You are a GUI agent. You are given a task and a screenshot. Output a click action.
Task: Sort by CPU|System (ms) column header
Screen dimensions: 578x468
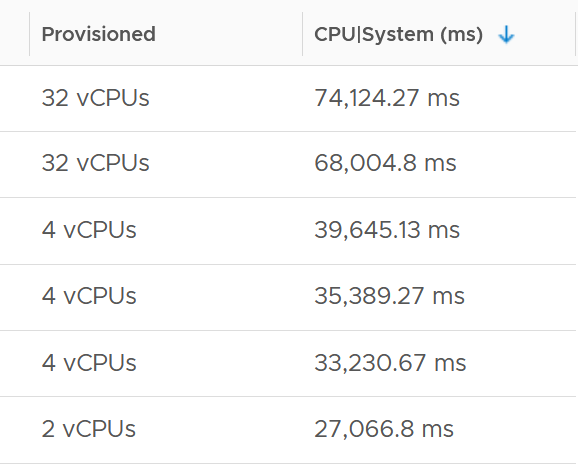[398, 34]
